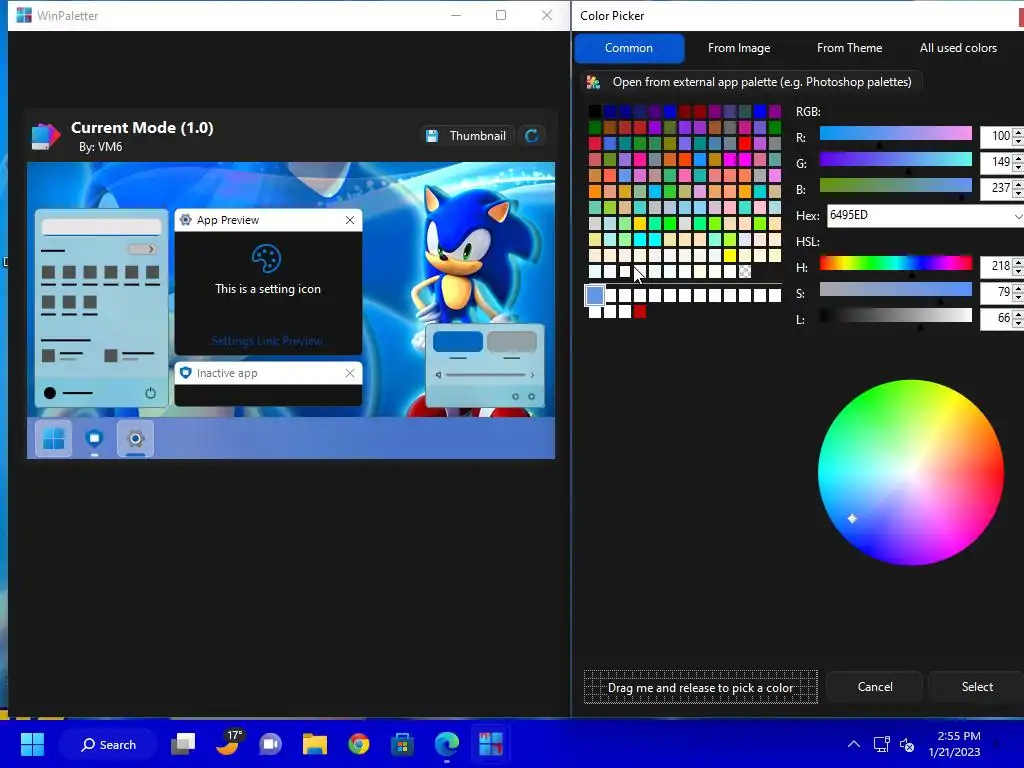The width and height of the screenshot is (1024, 768).
Task: Launch Google Chrome from the taskbar
Action: click(x=359, y=744)
